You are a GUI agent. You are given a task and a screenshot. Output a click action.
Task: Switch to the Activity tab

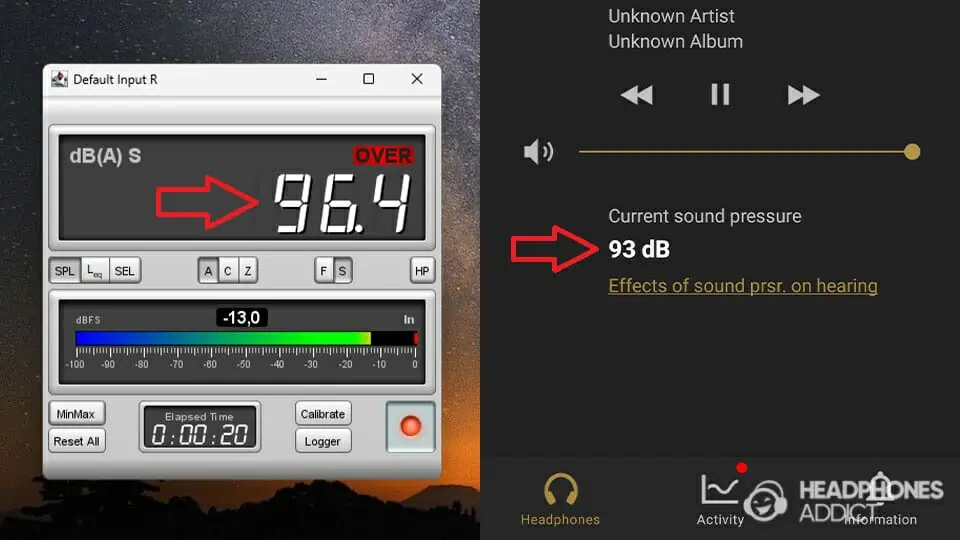721,499
